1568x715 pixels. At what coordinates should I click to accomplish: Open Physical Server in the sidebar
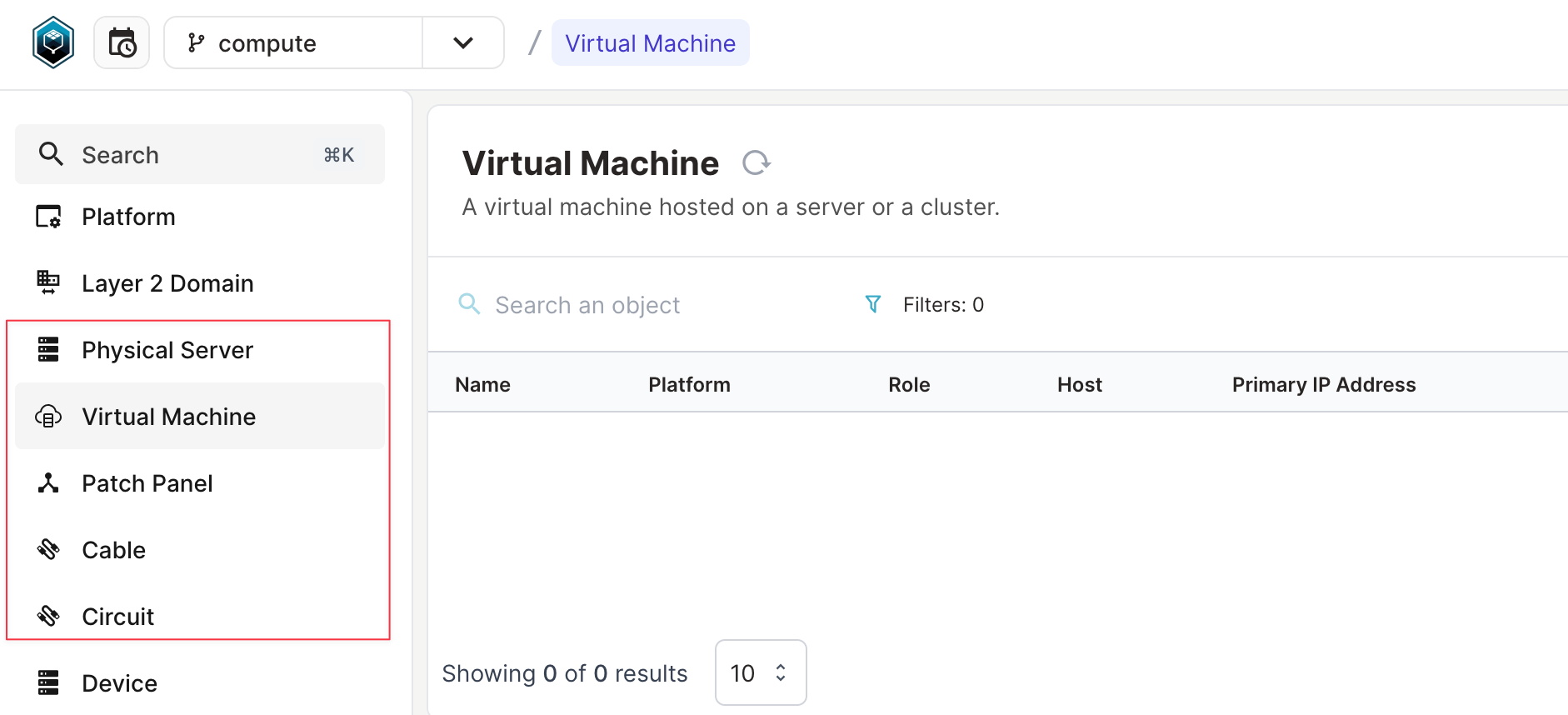pyautogui.click(x=200, y=350)
